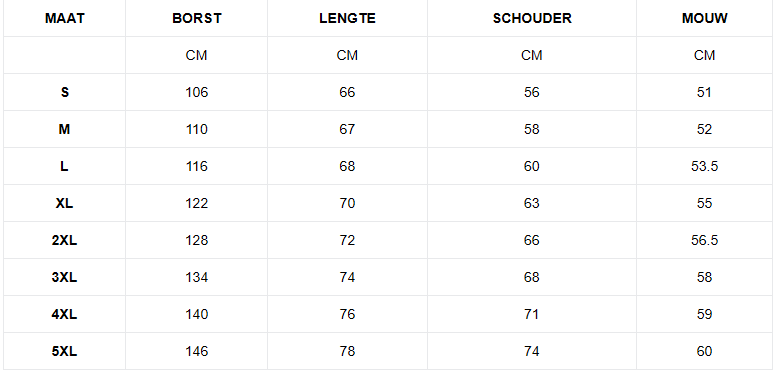Click the 3XL size row label
The width and height of the screenshot is (778, 374).
(65, 277)
